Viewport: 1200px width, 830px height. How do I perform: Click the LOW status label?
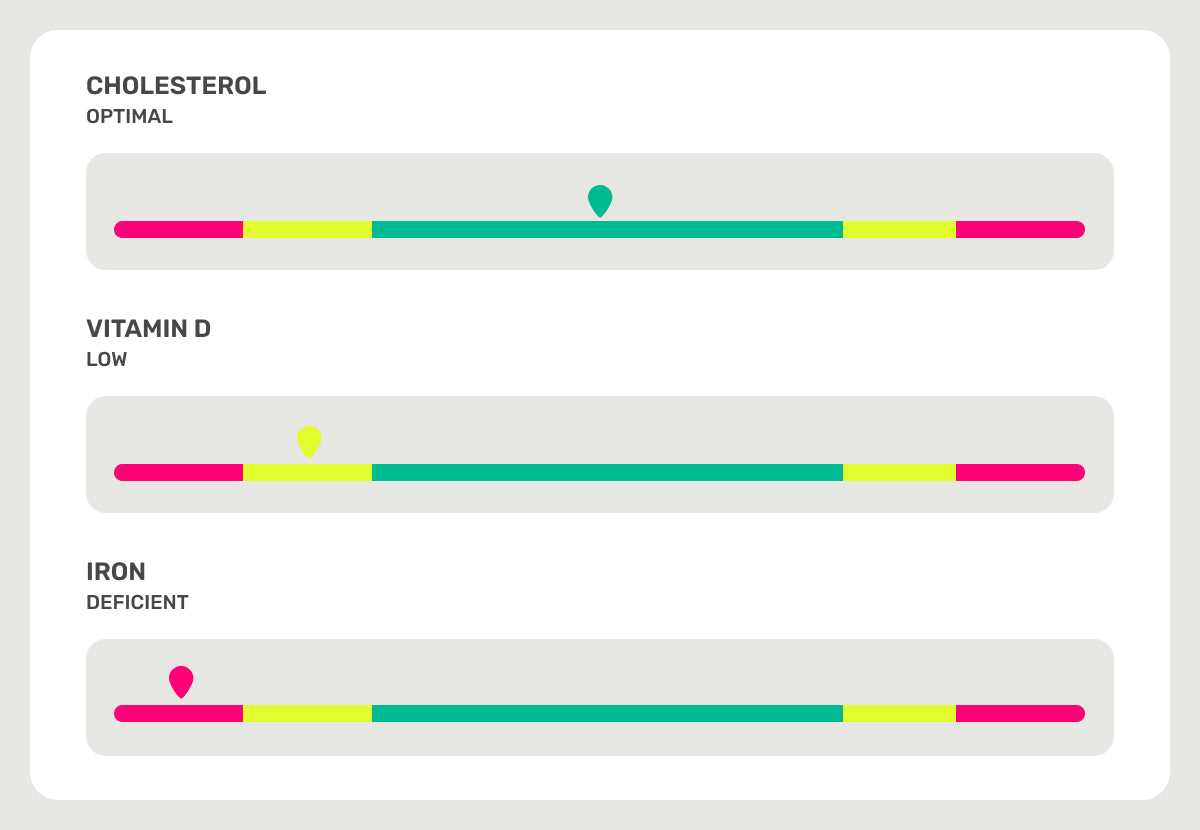point(107,359)
